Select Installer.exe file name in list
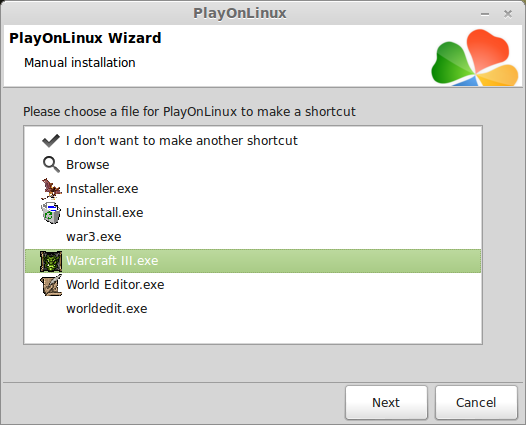 tap(102, 189)
